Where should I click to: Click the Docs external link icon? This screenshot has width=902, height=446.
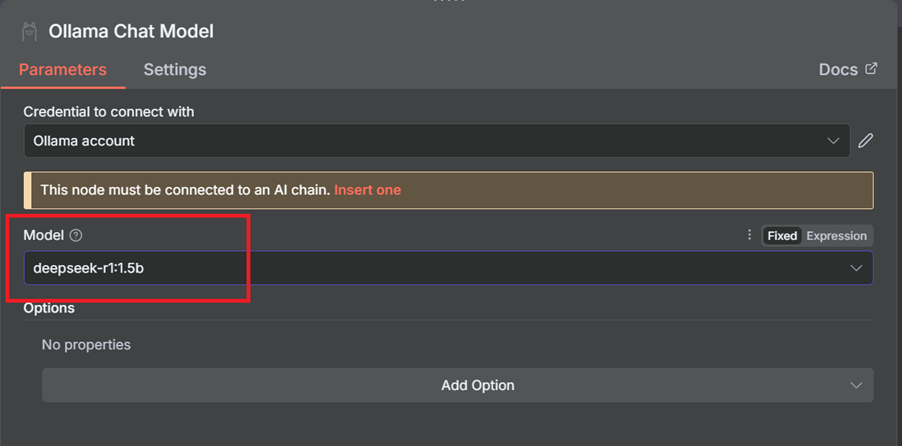pyautogui.click(x=872, y=69)
